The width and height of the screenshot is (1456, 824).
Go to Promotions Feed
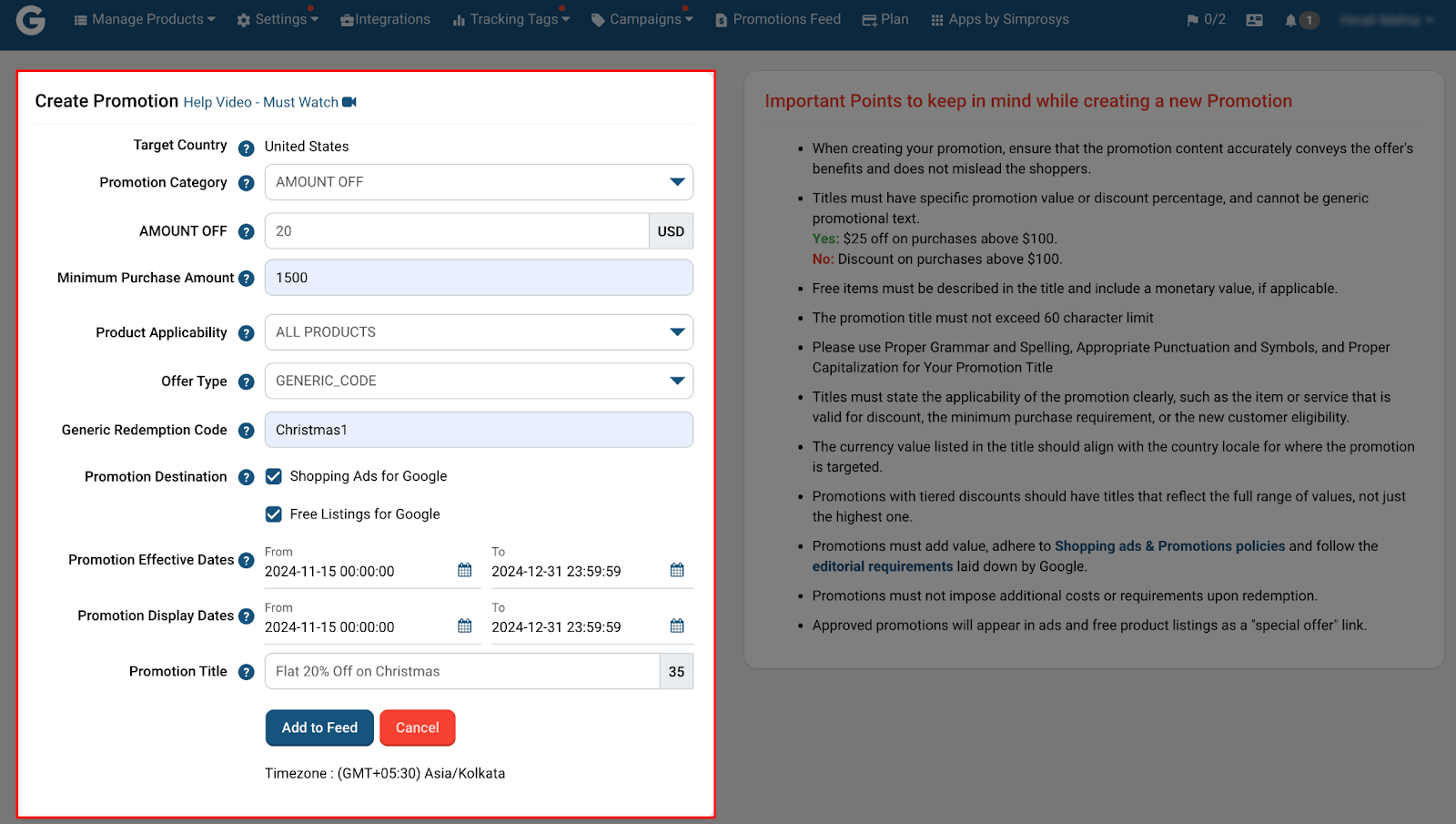[778, 19]
